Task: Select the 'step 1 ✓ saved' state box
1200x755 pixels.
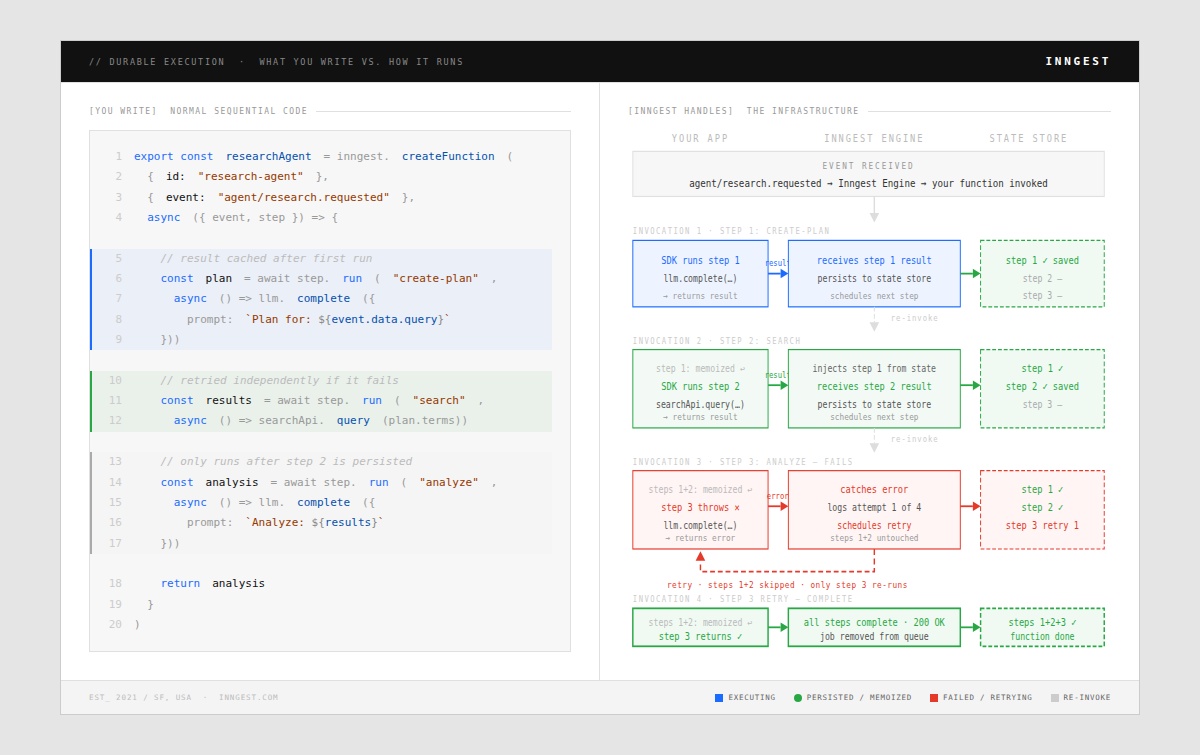Action: point(1042,273)
